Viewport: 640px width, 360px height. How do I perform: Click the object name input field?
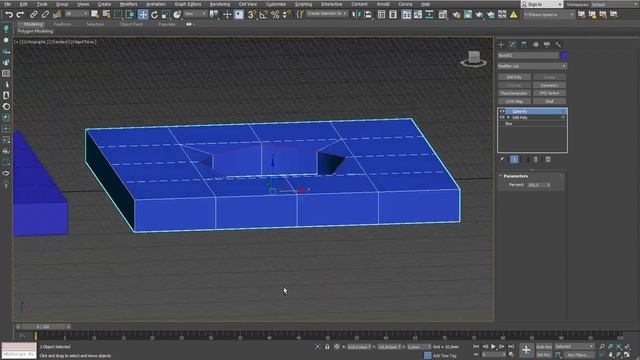[528, 56]
